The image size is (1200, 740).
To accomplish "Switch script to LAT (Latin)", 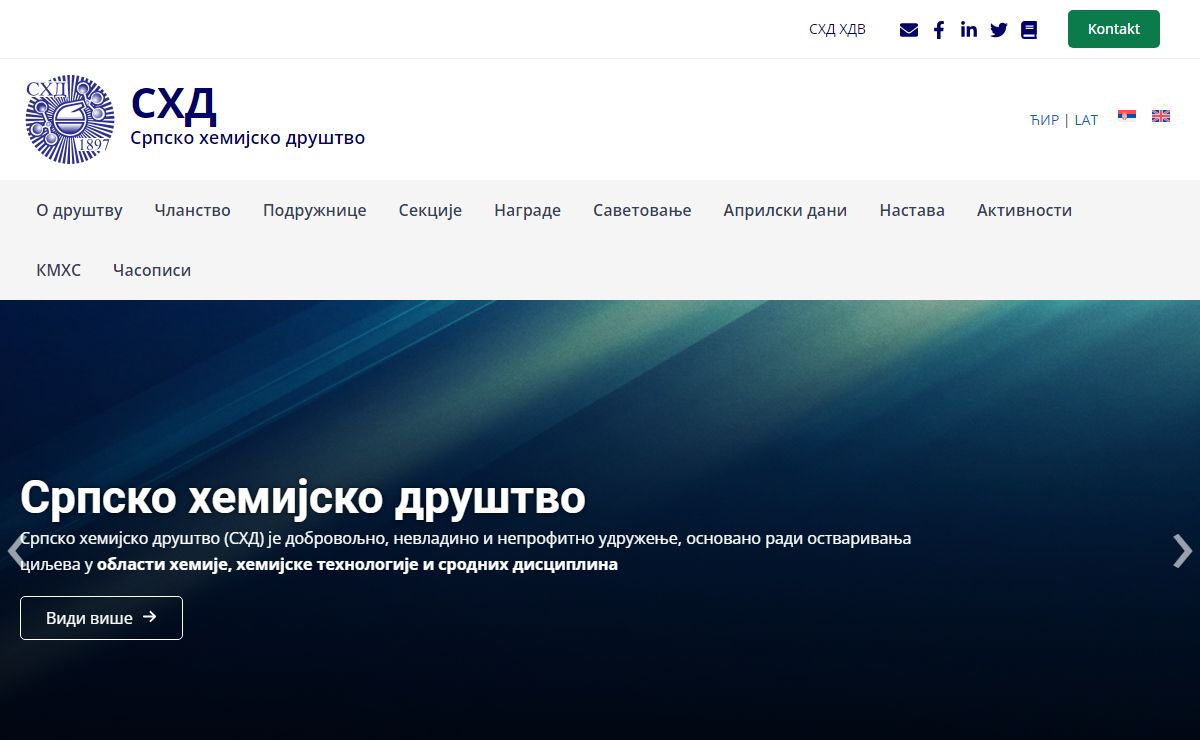I will (x=1086, y=120).
